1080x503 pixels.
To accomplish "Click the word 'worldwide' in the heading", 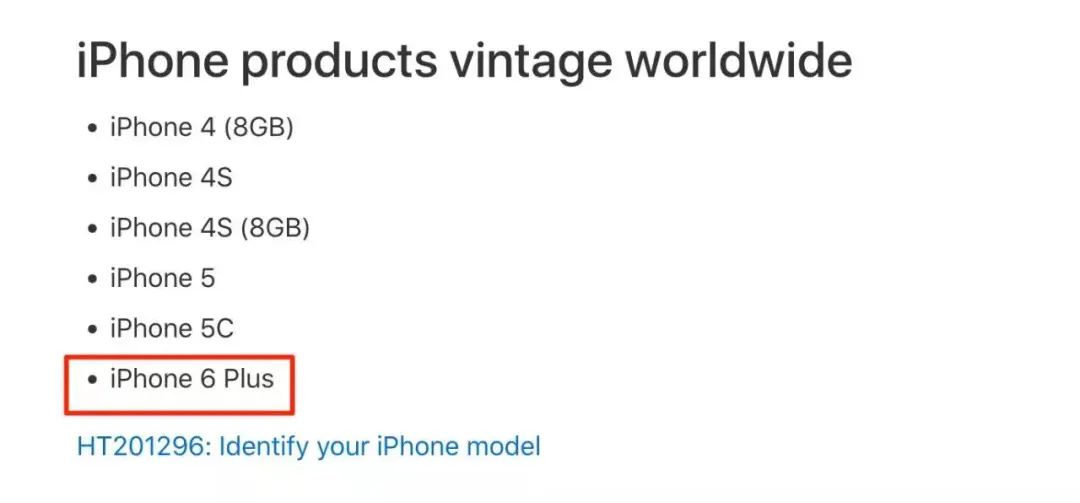I will coord(738,61).
